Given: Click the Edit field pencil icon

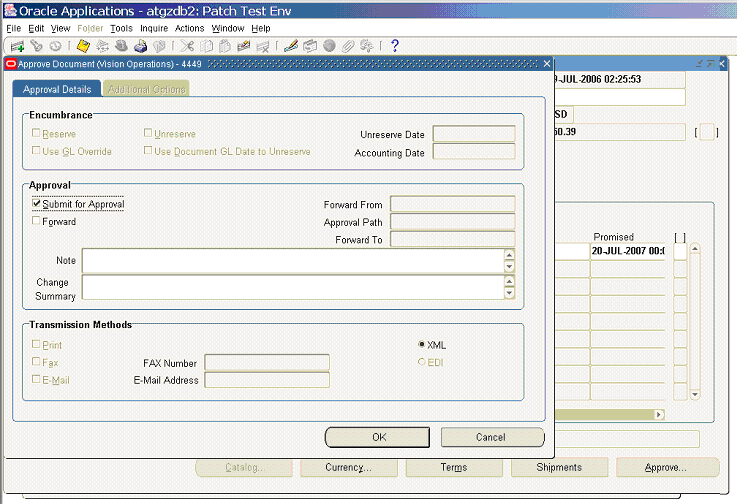Looking at the screenshot, I should click(x=291, y=46).
